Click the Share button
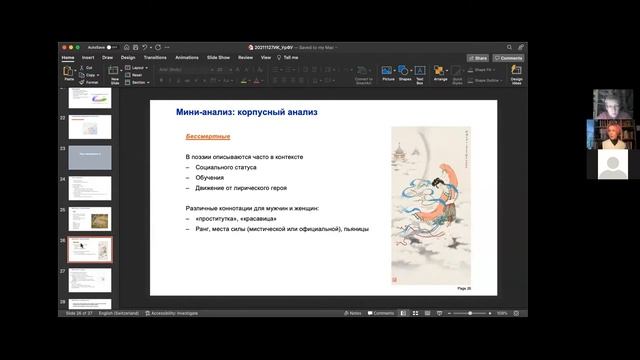 click(x=478, y=58)
